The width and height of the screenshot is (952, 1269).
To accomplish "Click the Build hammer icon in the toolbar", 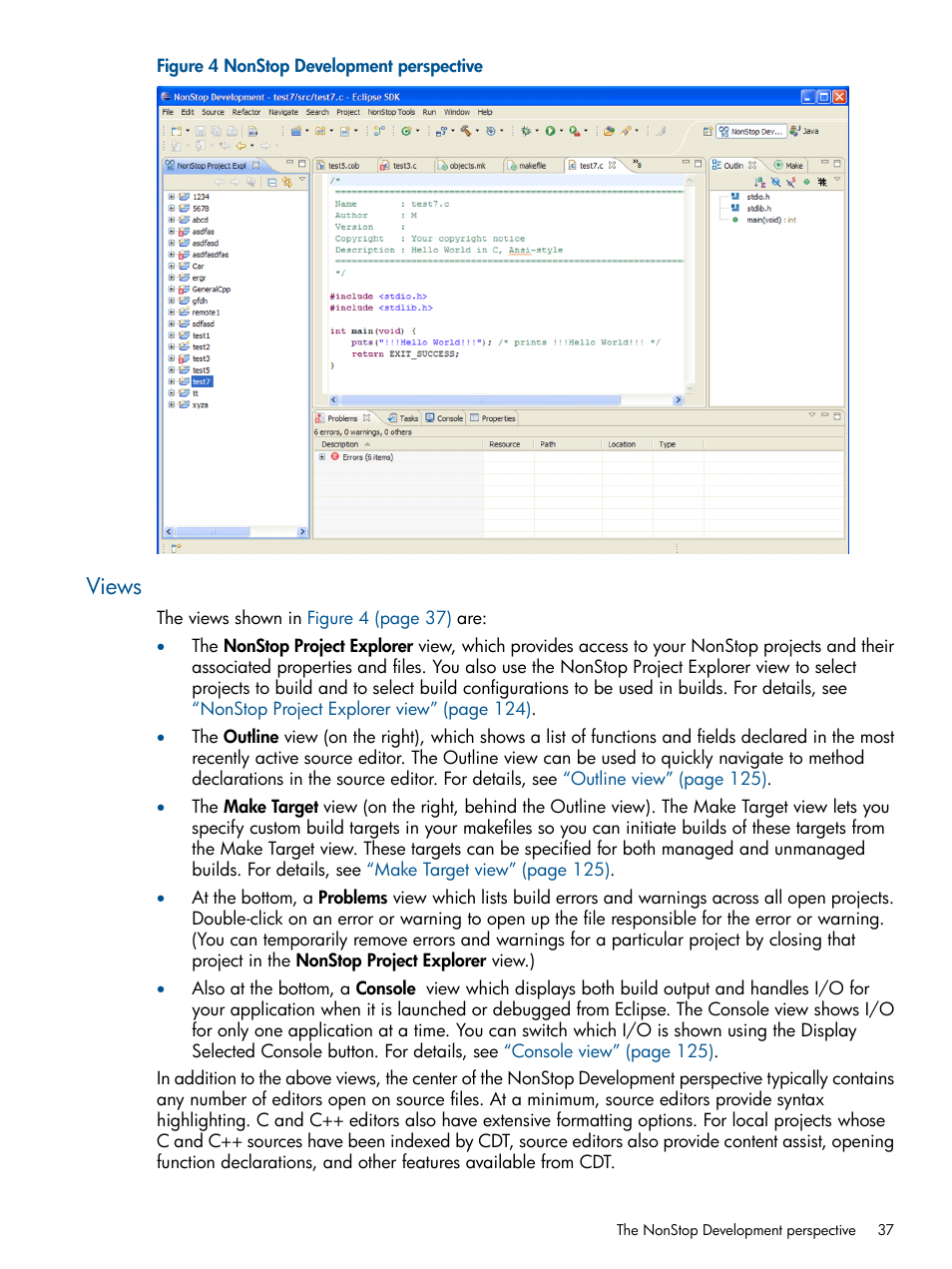I will point(465,131).
